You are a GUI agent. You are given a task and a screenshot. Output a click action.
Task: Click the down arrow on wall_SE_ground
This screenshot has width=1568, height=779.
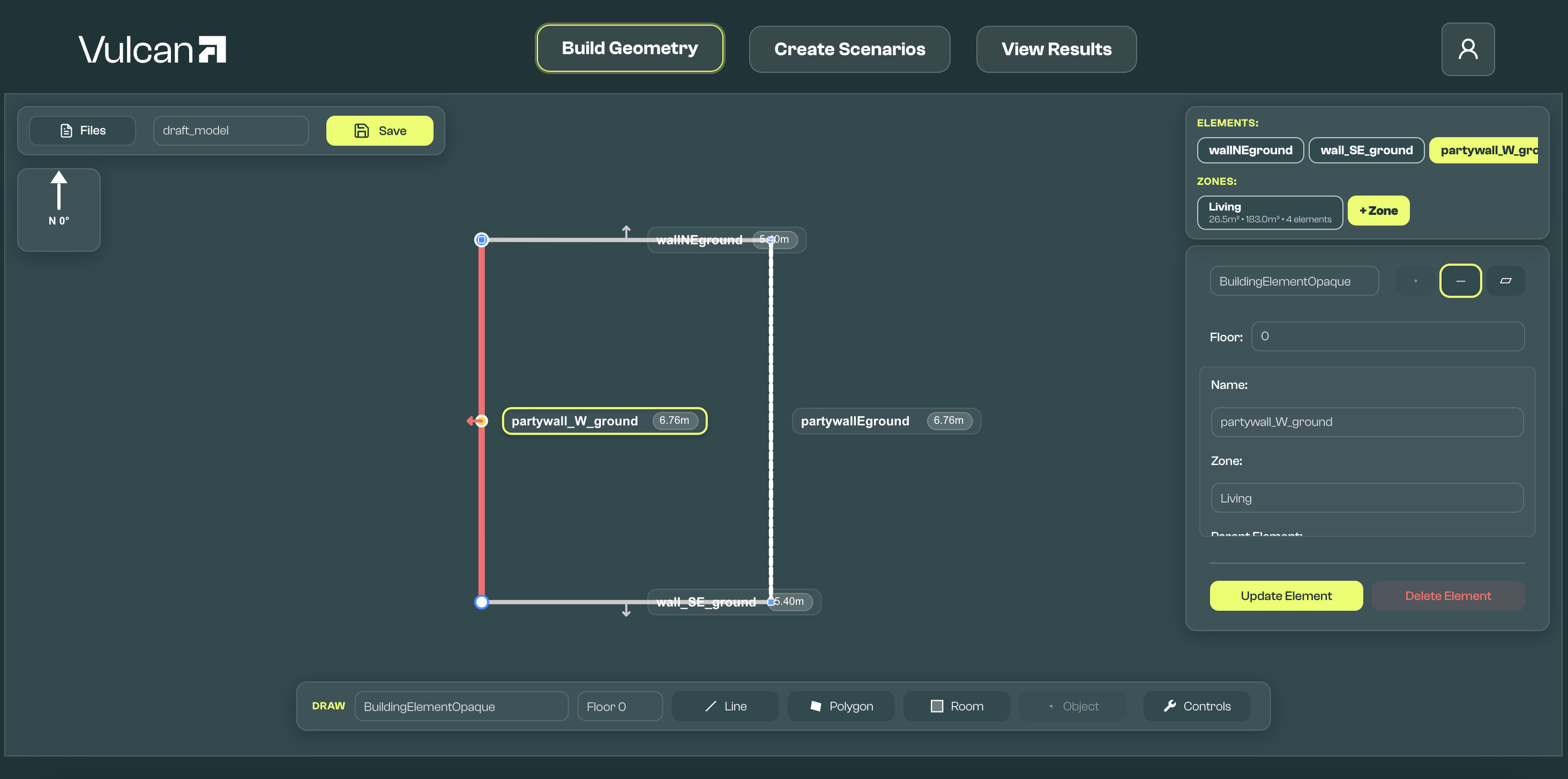[x=626, y=610]
